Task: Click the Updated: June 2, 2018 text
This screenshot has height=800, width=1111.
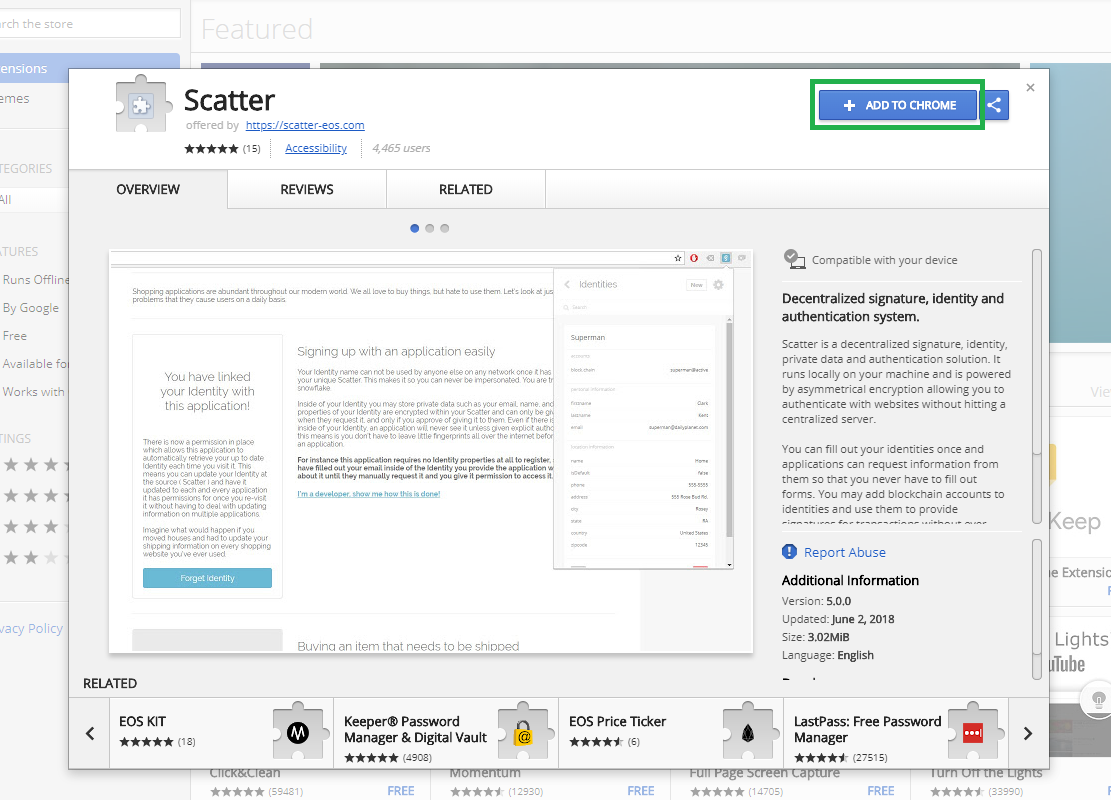Action: (x=838, y=619)
